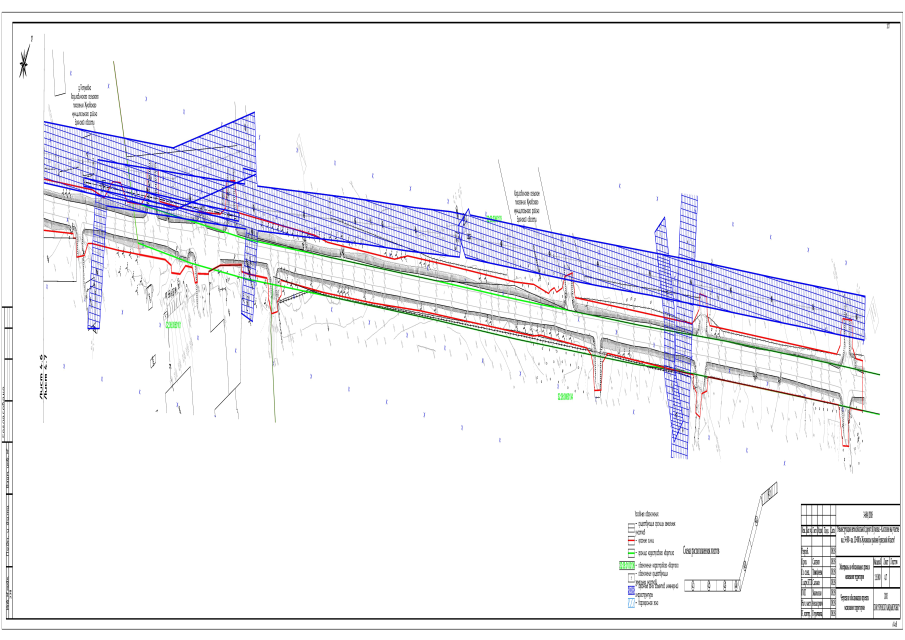Click the green outlined legend box
The image size is (905, 640).
(x=627, y=565)
